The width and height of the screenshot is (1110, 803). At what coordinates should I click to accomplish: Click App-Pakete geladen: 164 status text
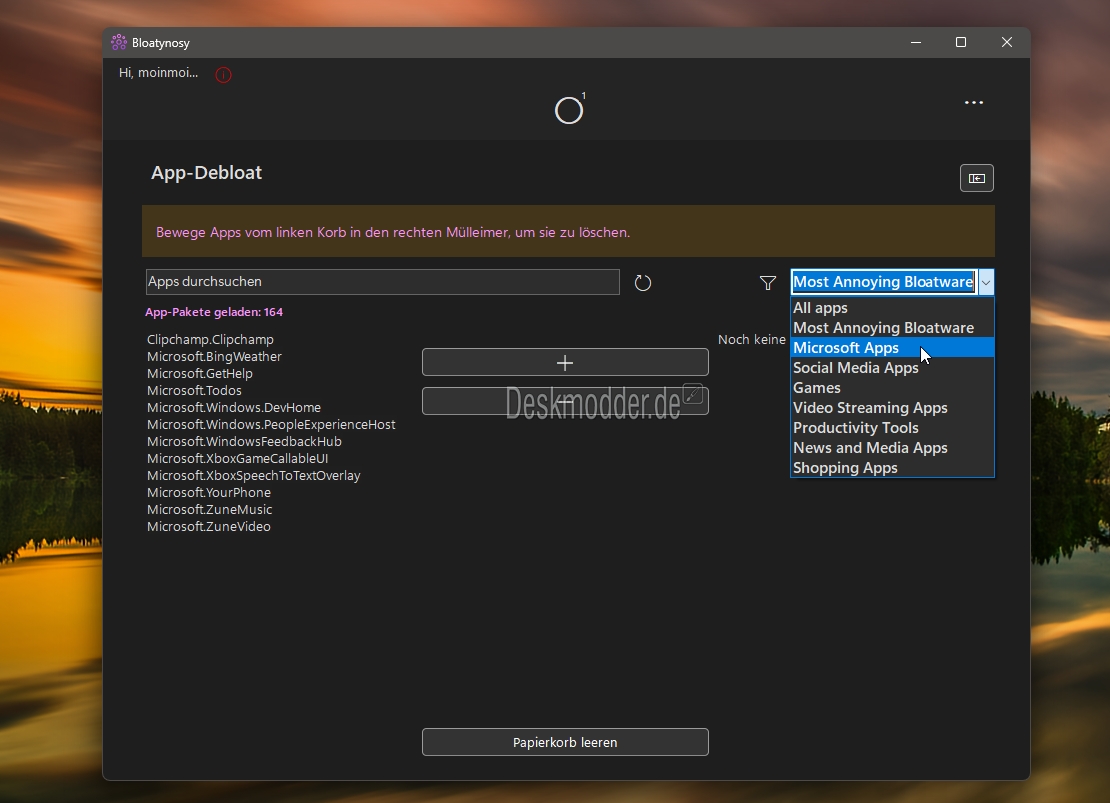point(214,312)
